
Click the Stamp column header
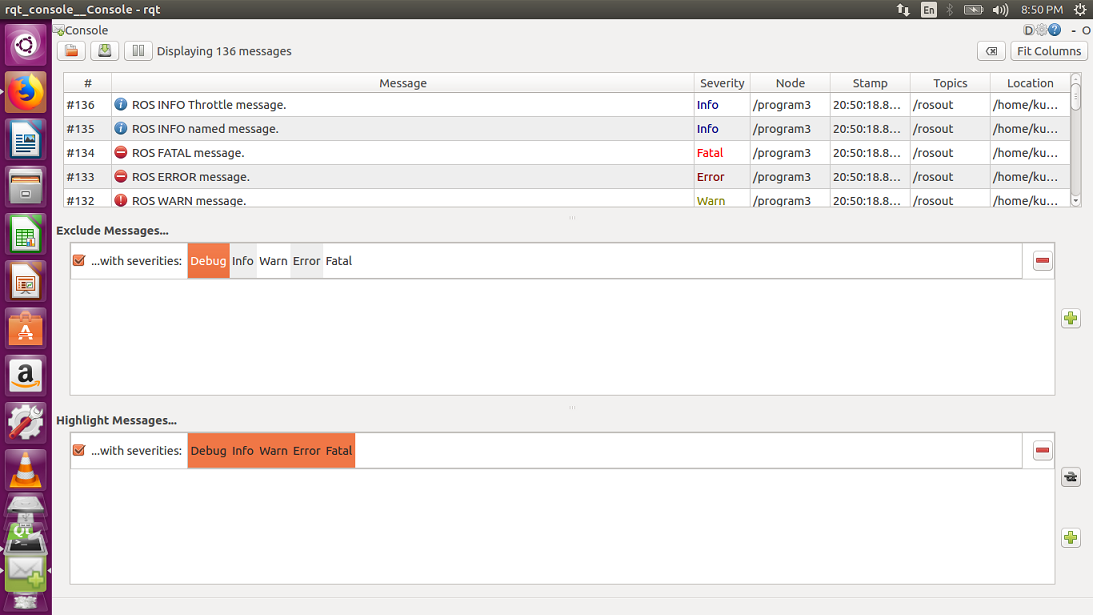coord(869,83)
